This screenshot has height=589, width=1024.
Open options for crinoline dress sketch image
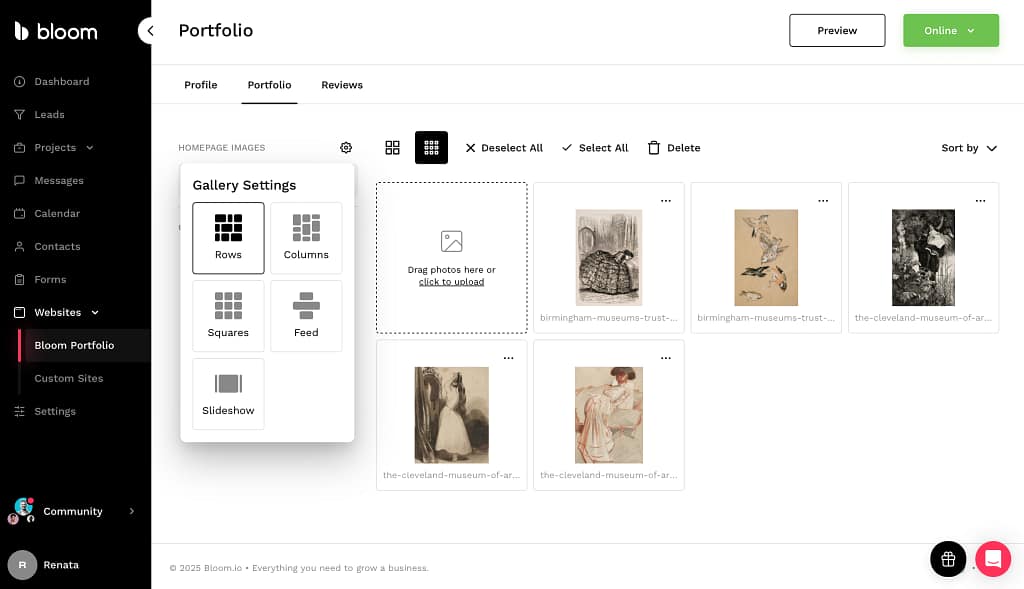[665, 200]
